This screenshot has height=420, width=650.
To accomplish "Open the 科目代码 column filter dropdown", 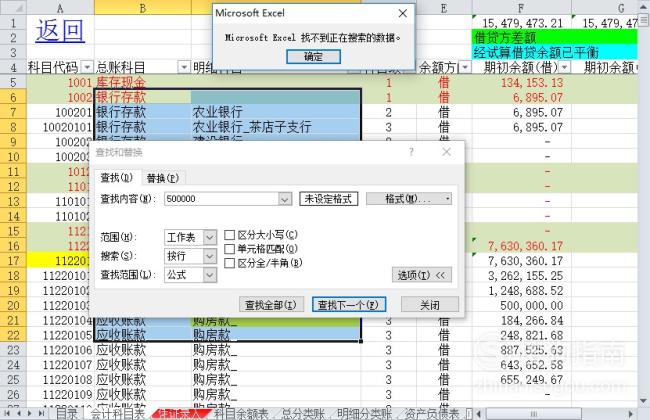I will point(87,67).
